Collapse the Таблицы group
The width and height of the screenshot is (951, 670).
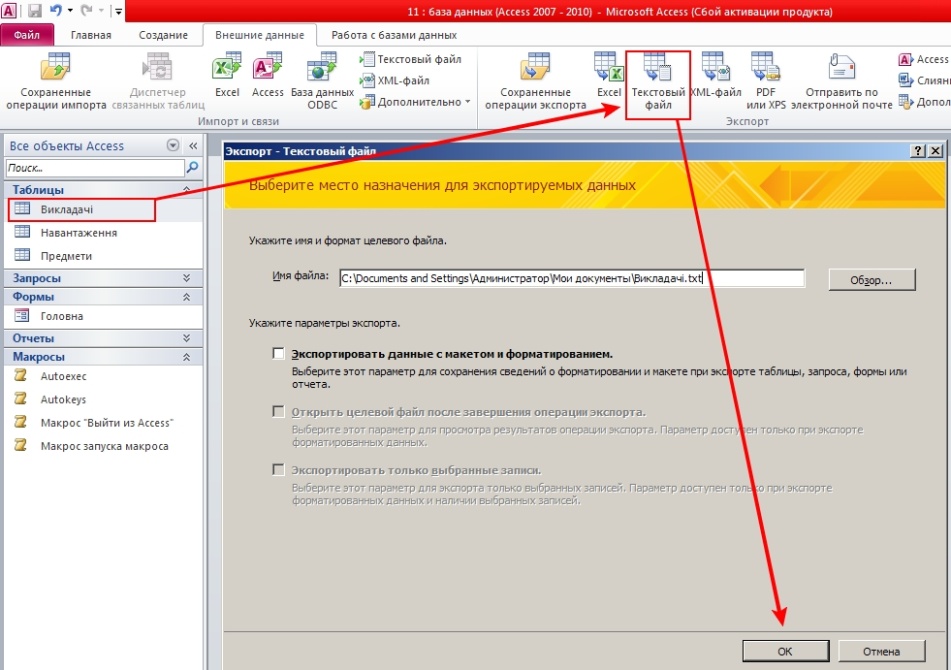(186, 190)
